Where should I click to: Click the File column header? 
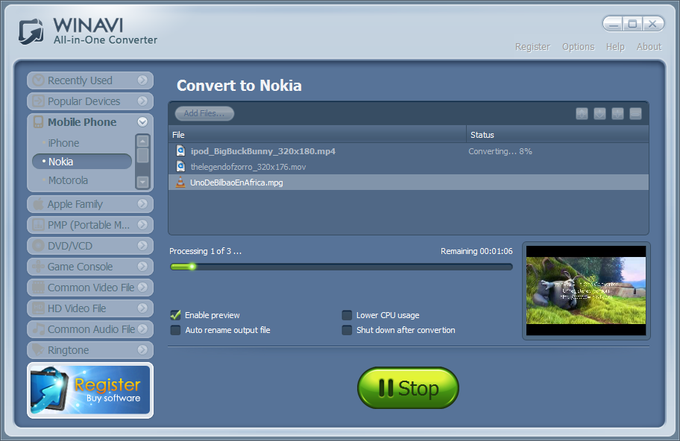coord(317,135)
